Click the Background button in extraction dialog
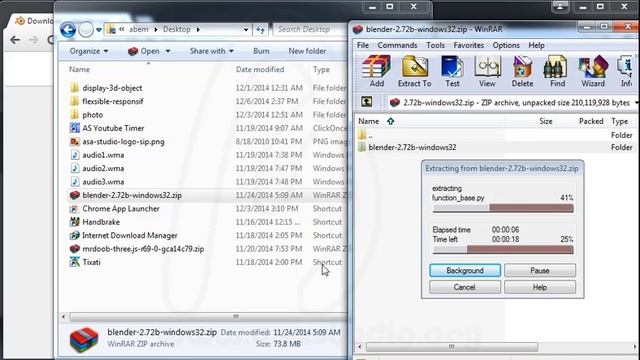Screen dimensions: 640x360 pos(465,271)
